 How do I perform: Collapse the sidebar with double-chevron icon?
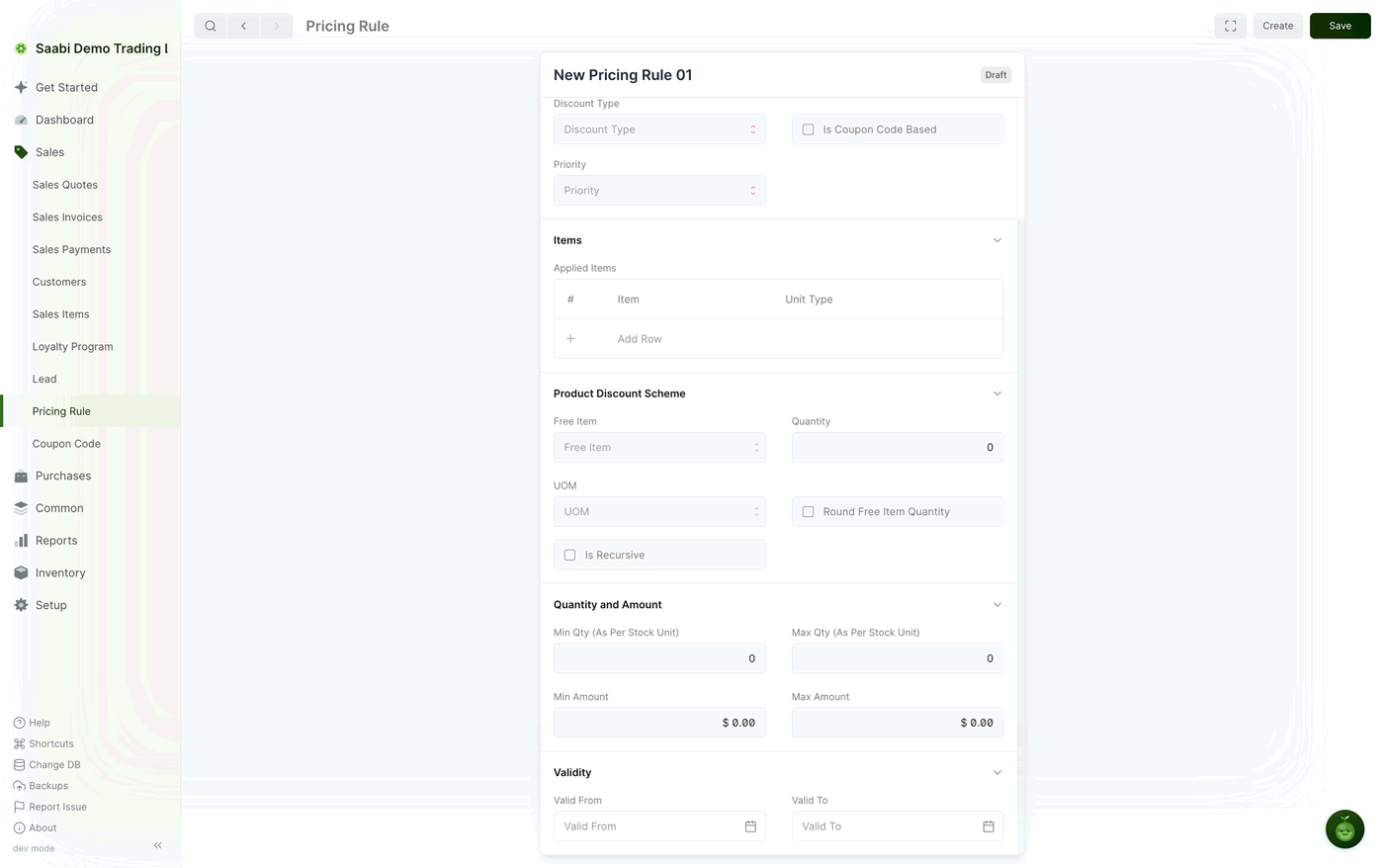pyautogui.click(x=158, y=845)
